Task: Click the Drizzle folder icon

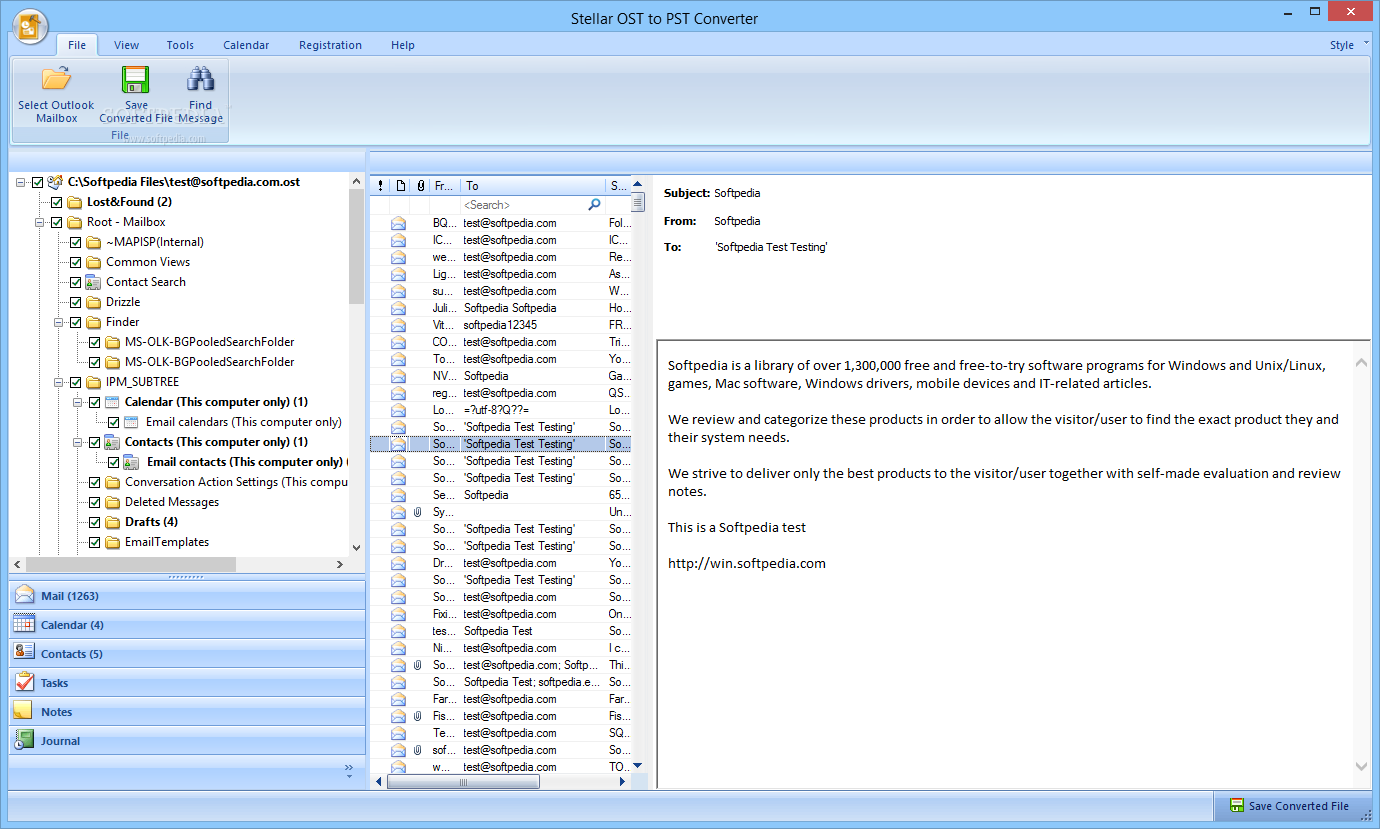Action: pos(94,302)
